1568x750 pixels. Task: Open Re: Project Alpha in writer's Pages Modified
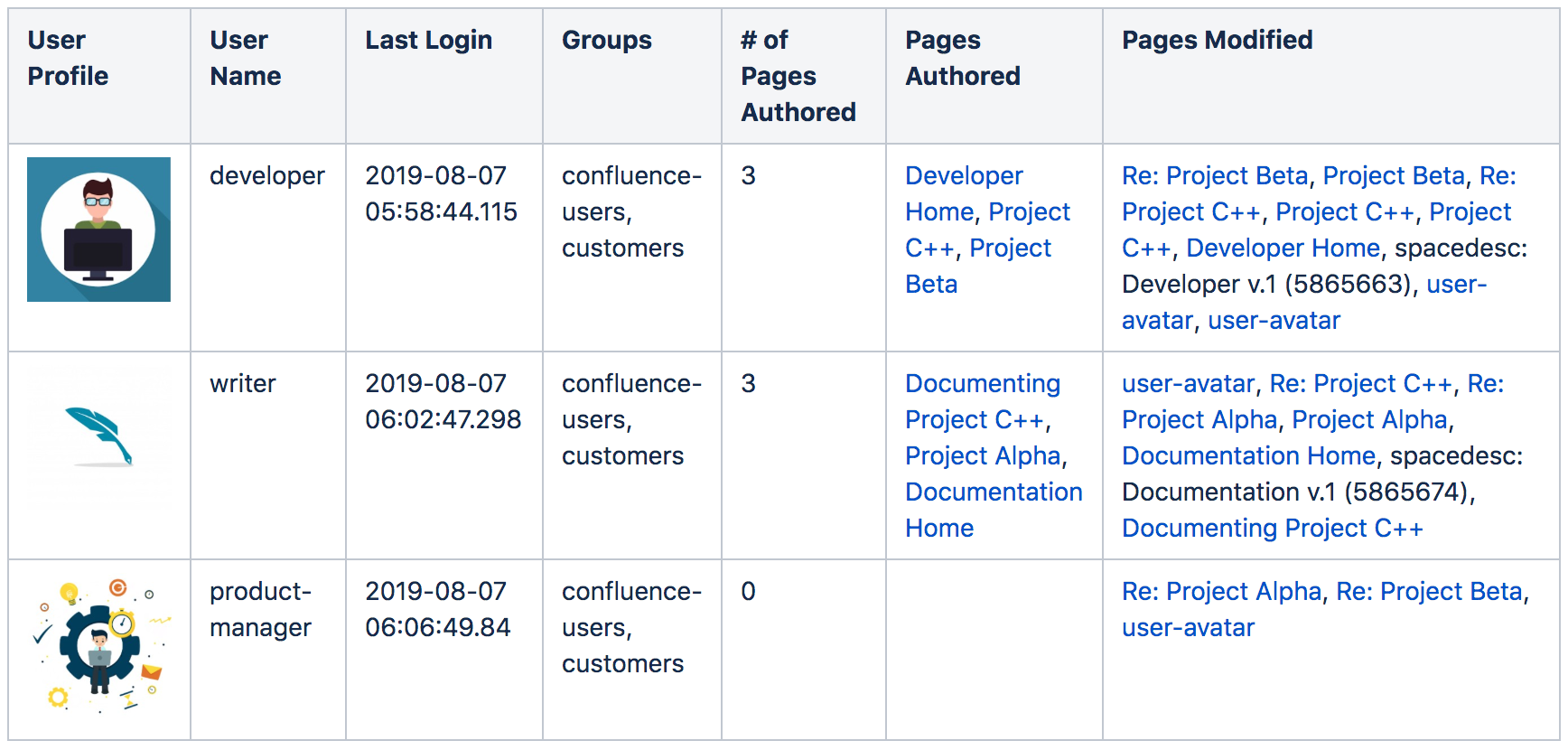coord(1313,401)
